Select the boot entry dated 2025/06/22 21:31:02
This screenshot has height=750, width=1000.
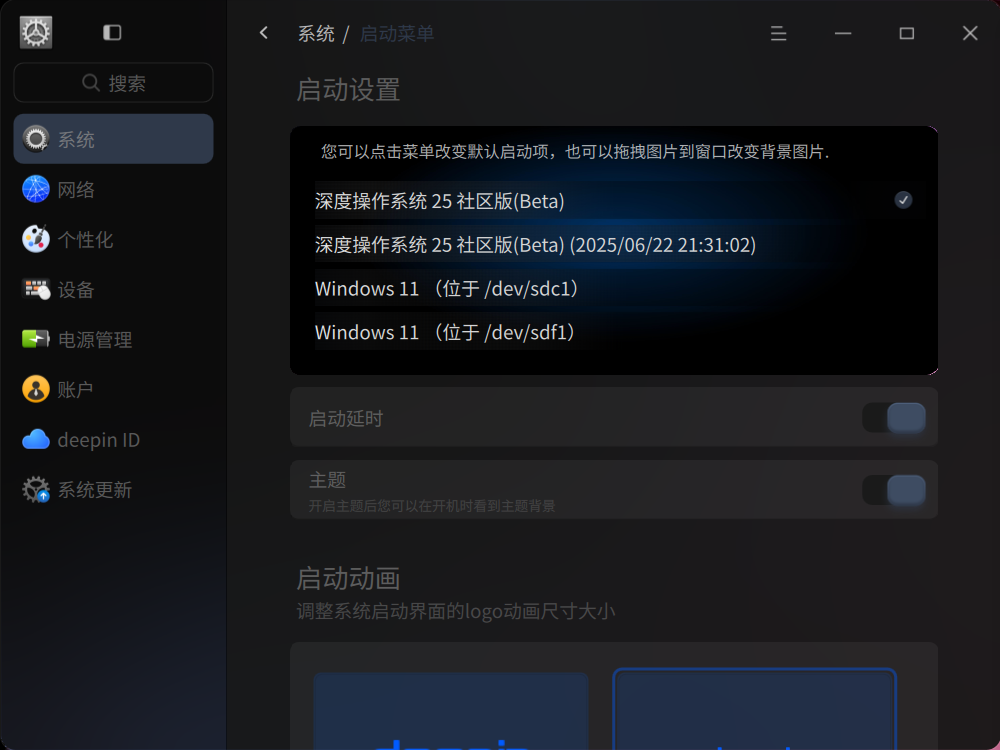(x=620, y=245)
